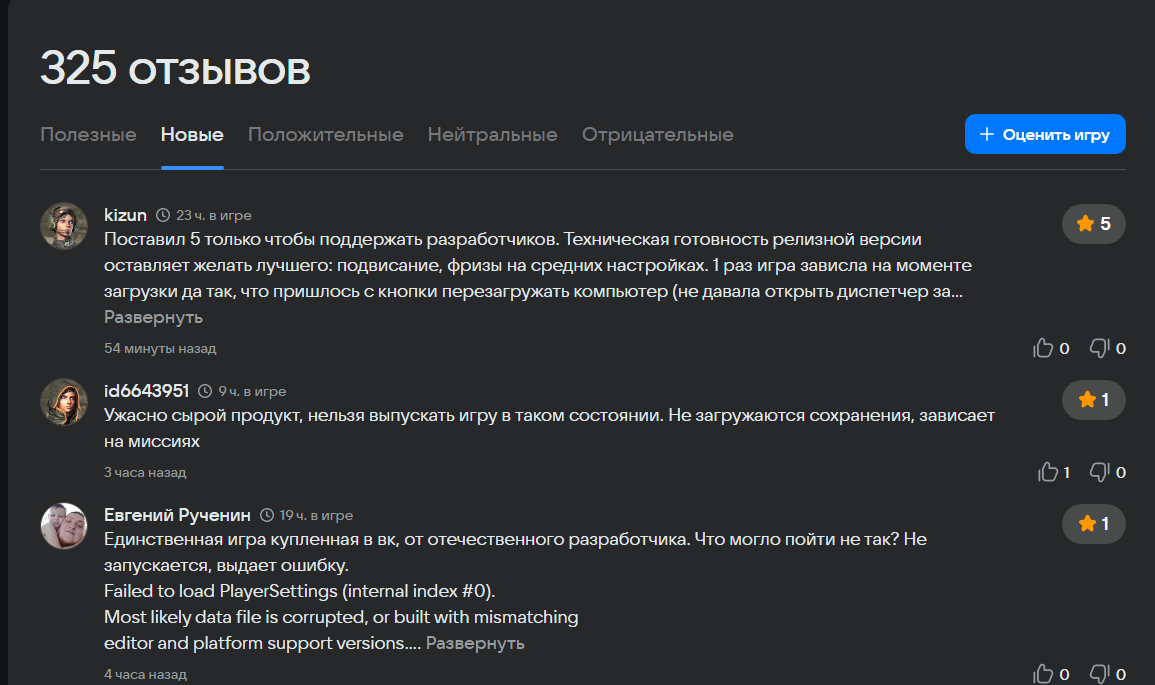Image resolution: width=1155 pixels, height=685 pixels.
Task: Show the Нейтральные reviews tab
Action: coord(492,135)
